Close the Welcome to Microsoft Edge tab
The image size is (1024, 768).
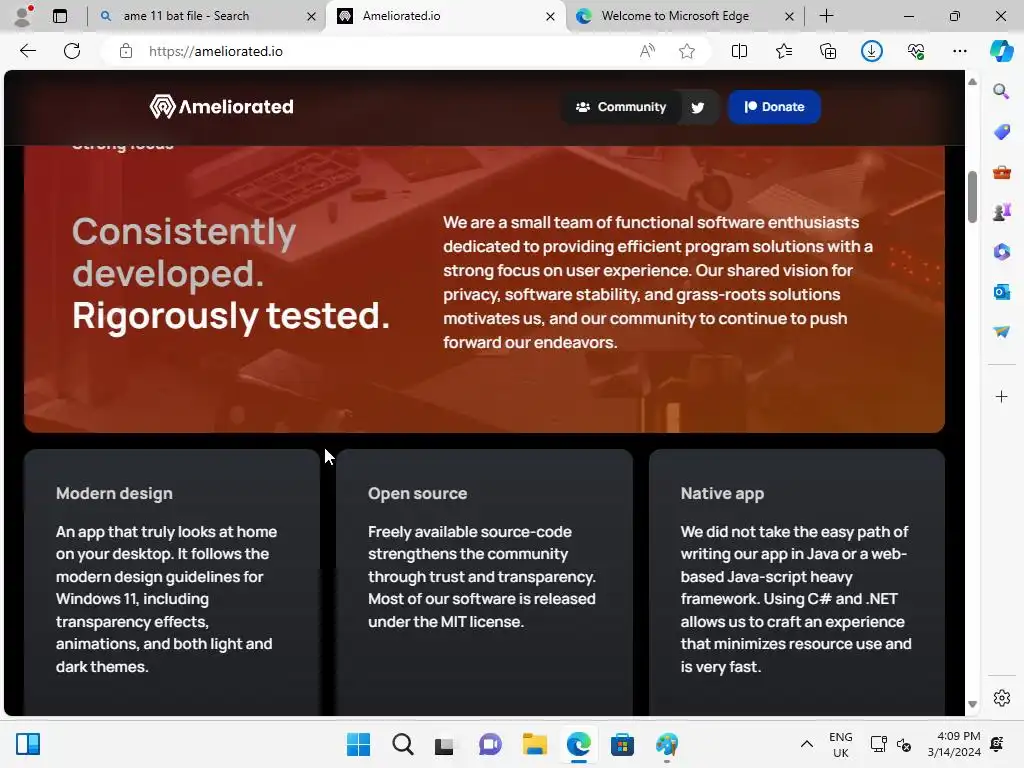[789, 16]
